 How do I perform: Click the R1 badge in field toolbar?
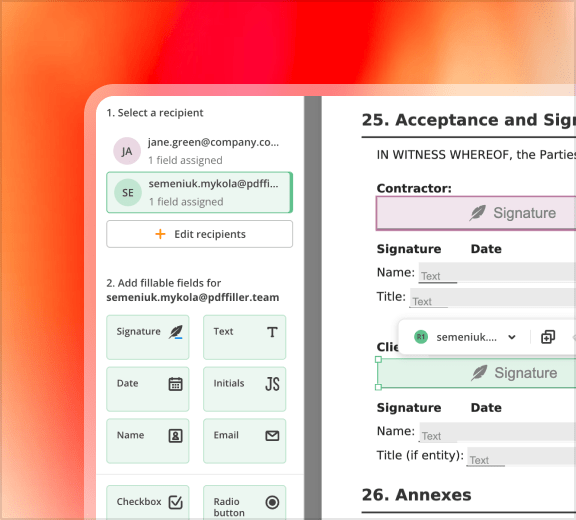[421, 337]
